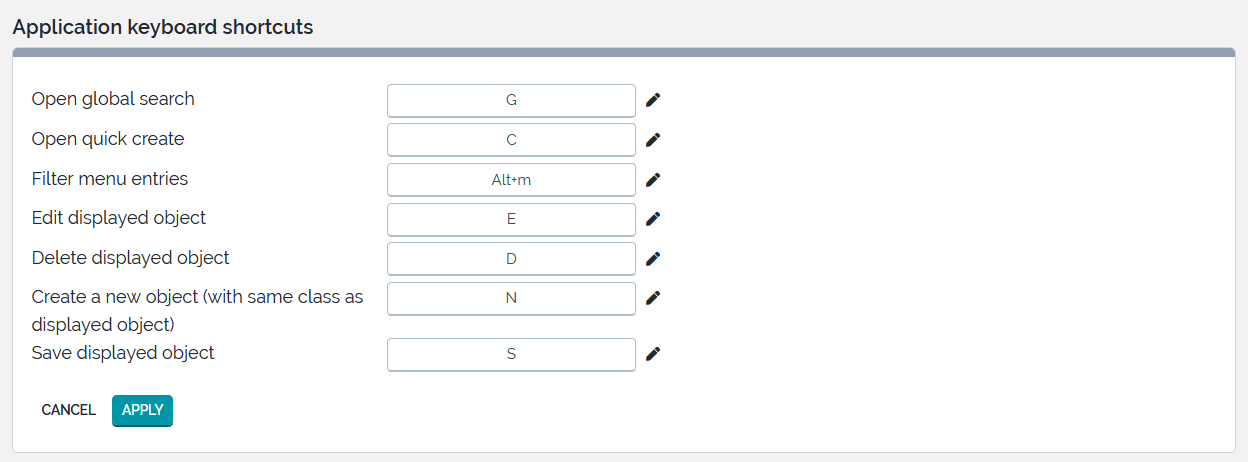Click the Open global search label
Image resolution: width=1248 pixels, height=462 pixels.
pos(113,99)
